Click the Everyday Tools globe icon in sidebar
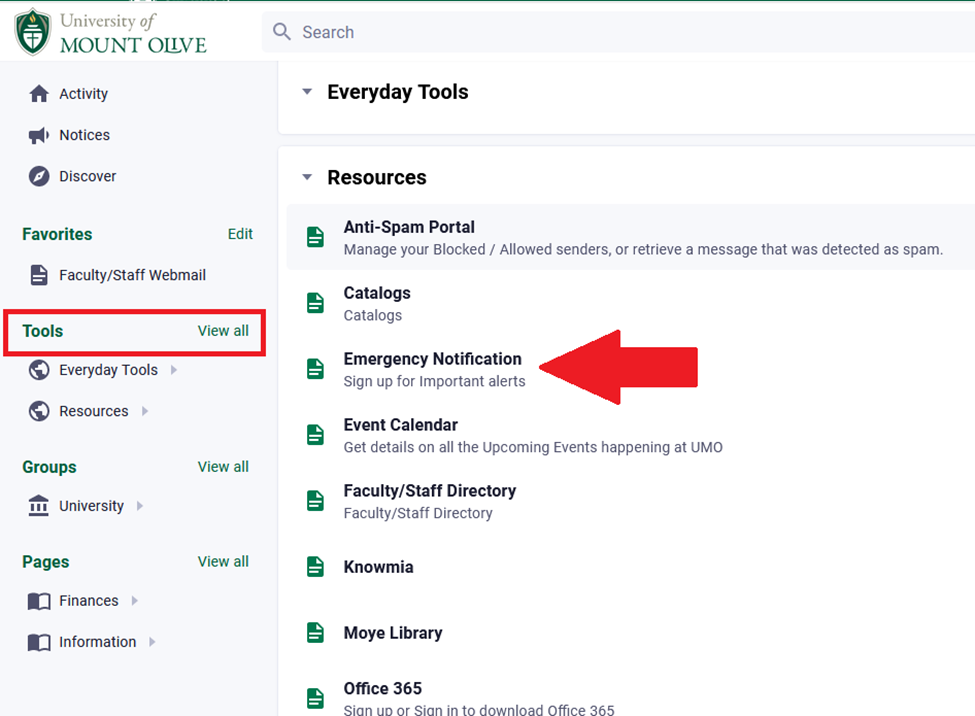975x716 pixels. click(x=39, y=370)
